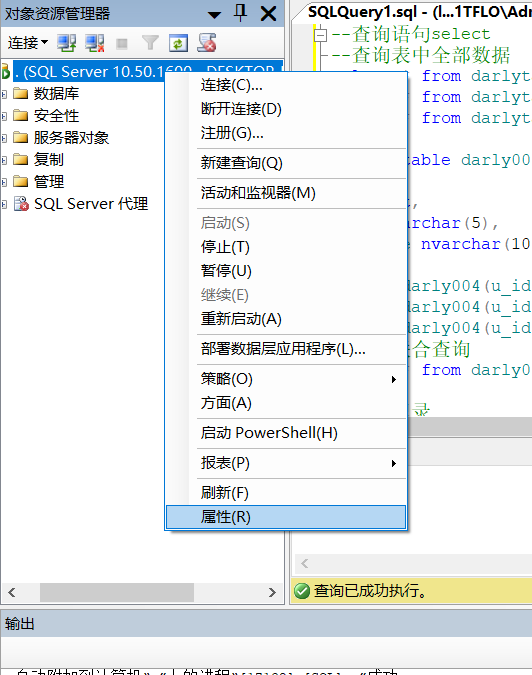Click the 安全性 folder icon
The image size is (532, 675).
click(x=21, y=115)
